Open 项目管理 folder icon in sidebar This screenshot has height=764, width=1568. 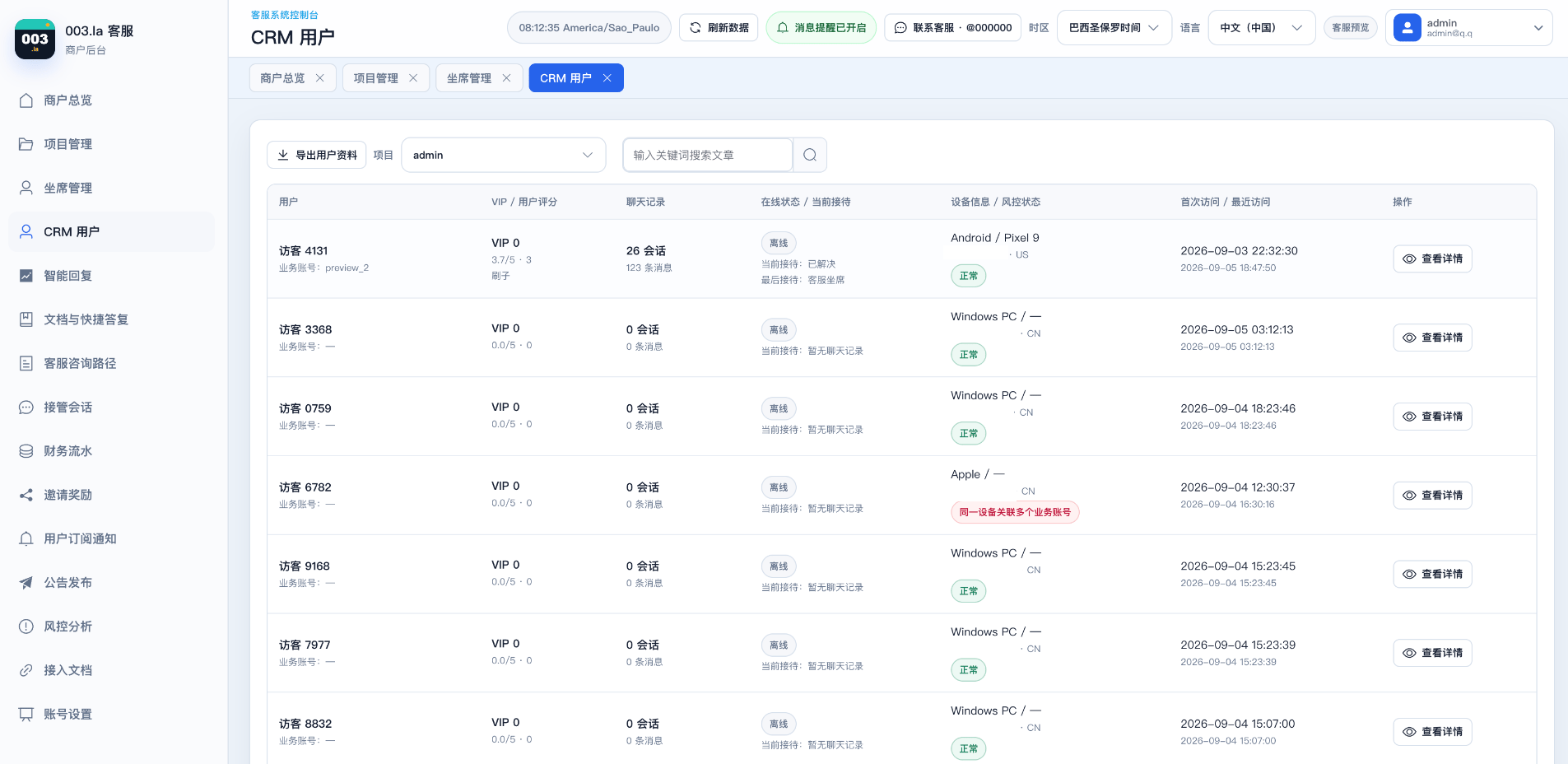26,144
